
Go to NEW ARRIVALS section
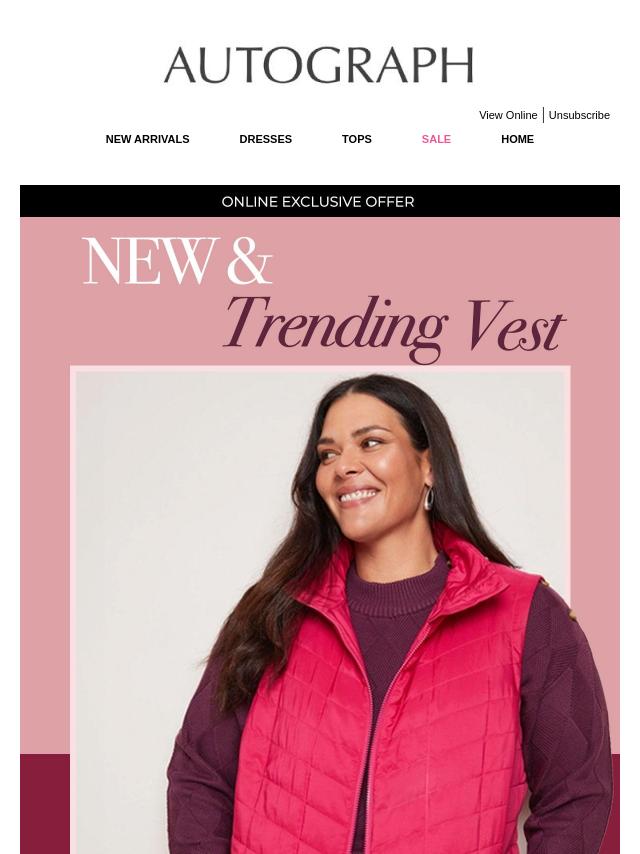[x=148, y=139]
